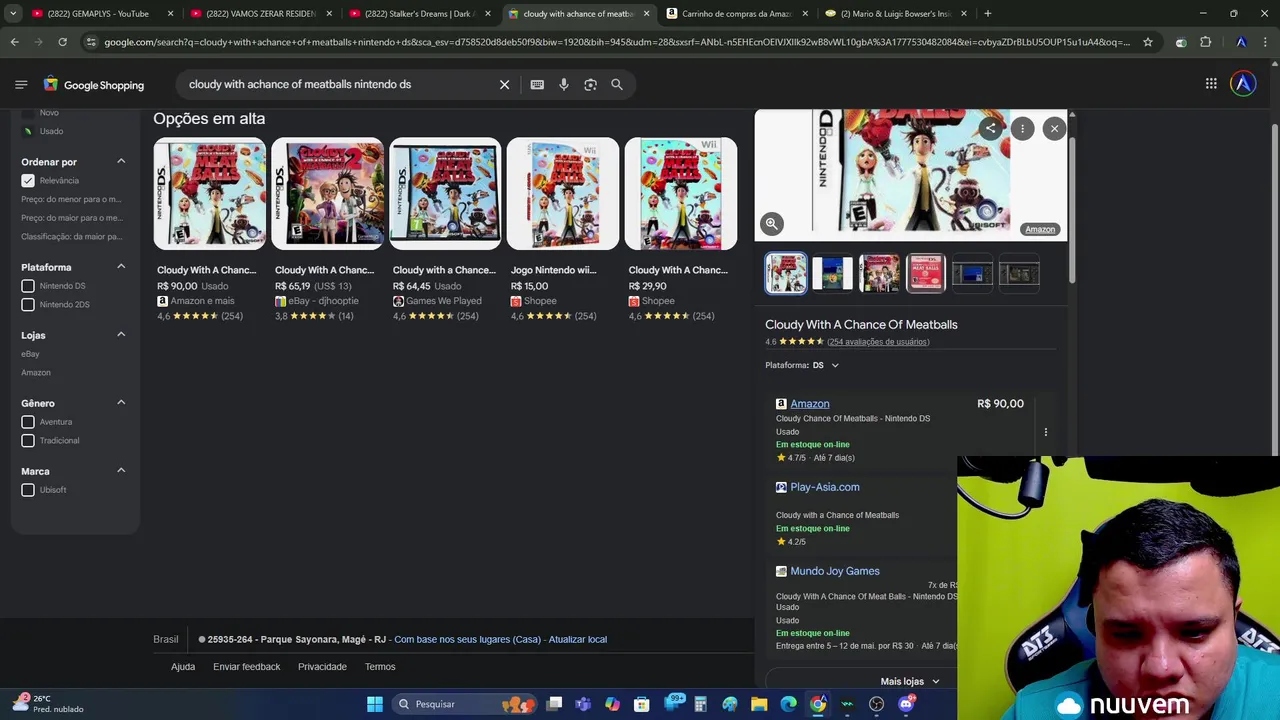Viewport: 1280px width, 720px height.
Task: Open the on-screen keyboard input tool
Action: (537, 85)
